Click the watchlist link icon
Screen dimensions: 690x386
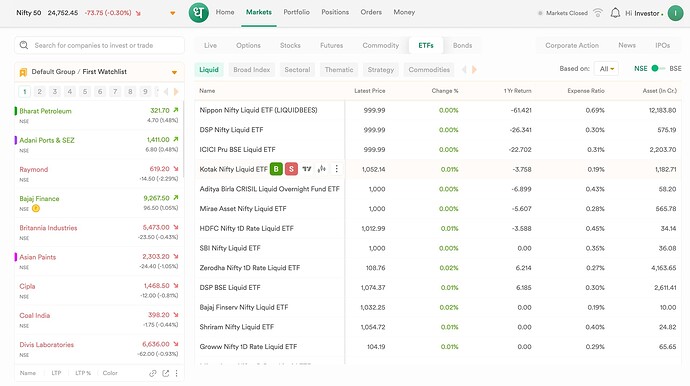click(153, 373)
